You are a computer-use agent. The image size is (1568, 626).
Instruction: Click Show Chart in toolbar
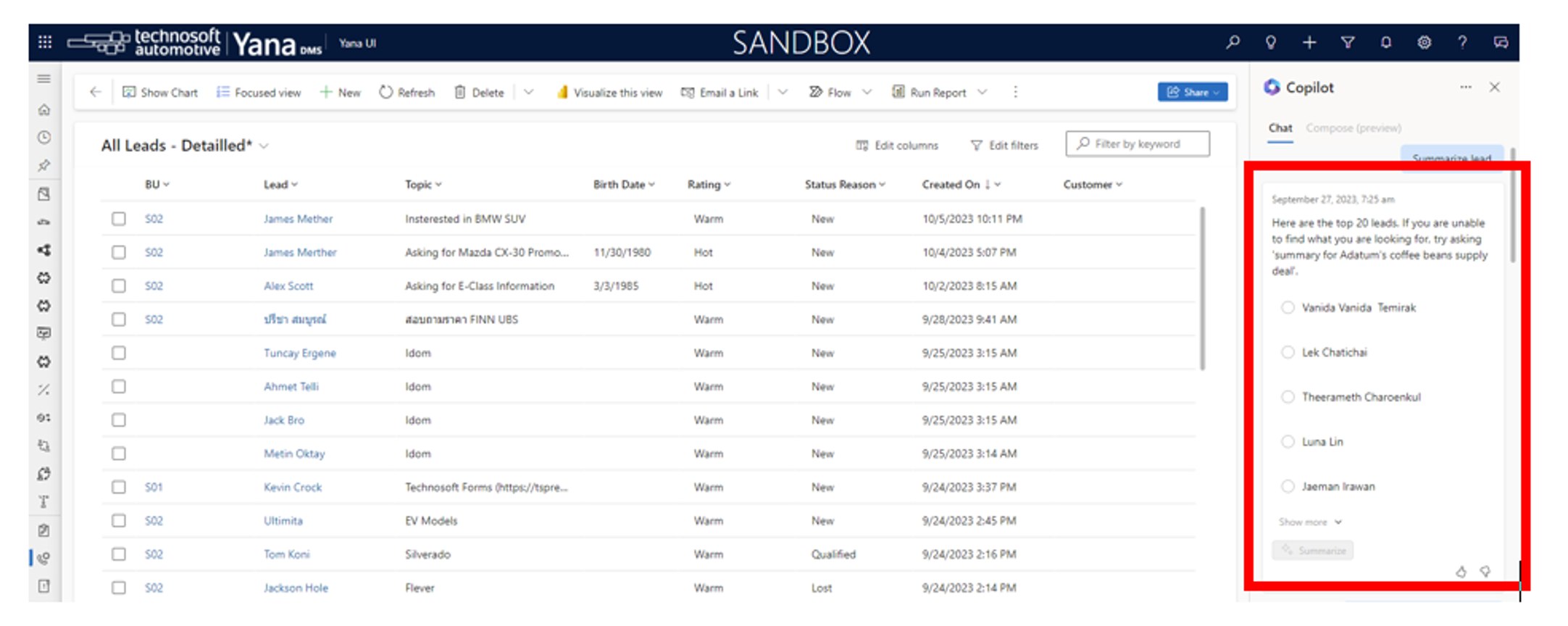click(x=160, y=92)
